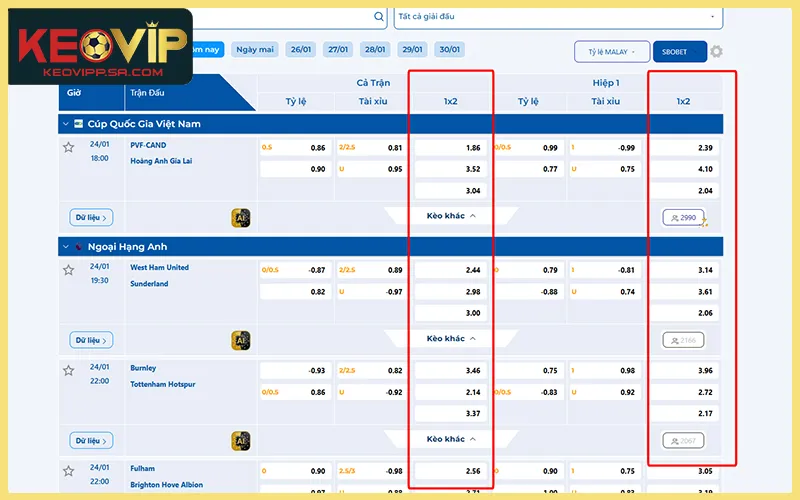This screenshot has width=800, height=500.
Task: Open AI analysis icon for West Ham match
Action: [x=241, y=340]
